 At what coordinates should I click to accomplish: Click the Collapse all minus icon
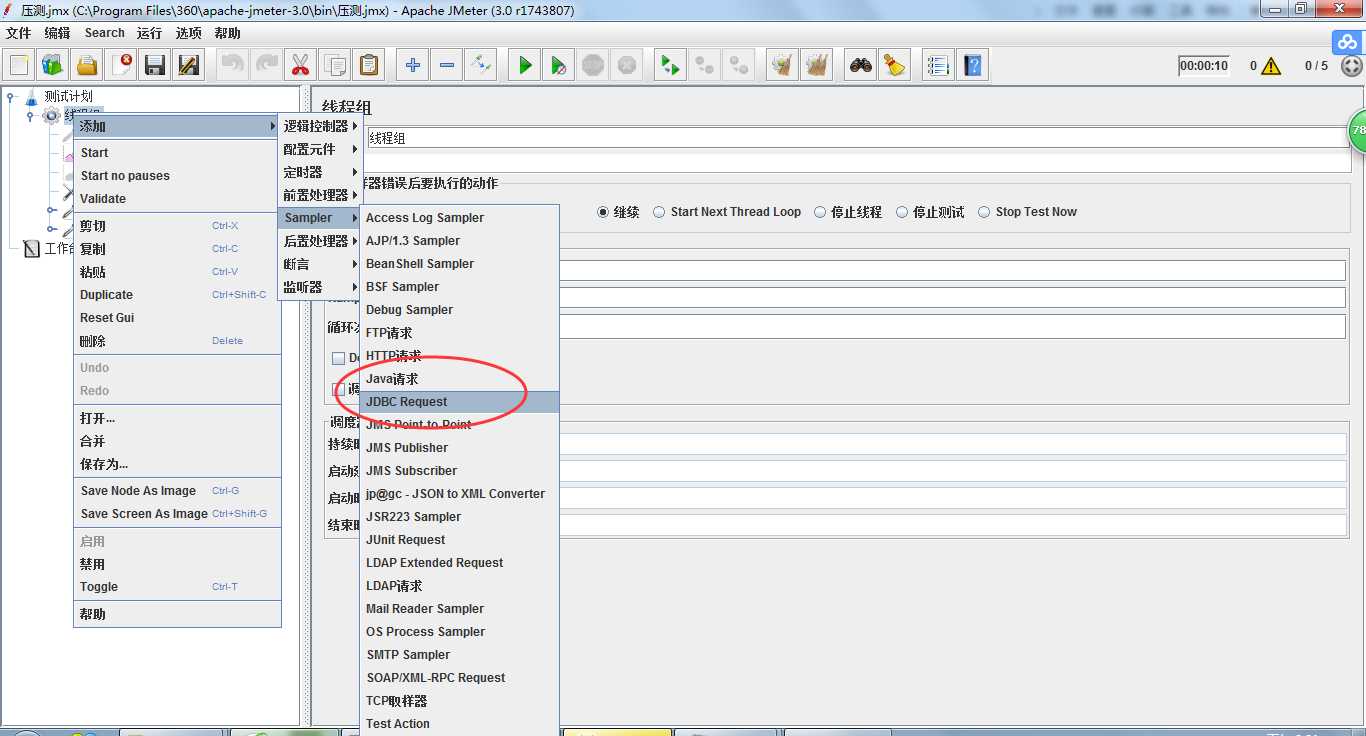coord(446,66)
